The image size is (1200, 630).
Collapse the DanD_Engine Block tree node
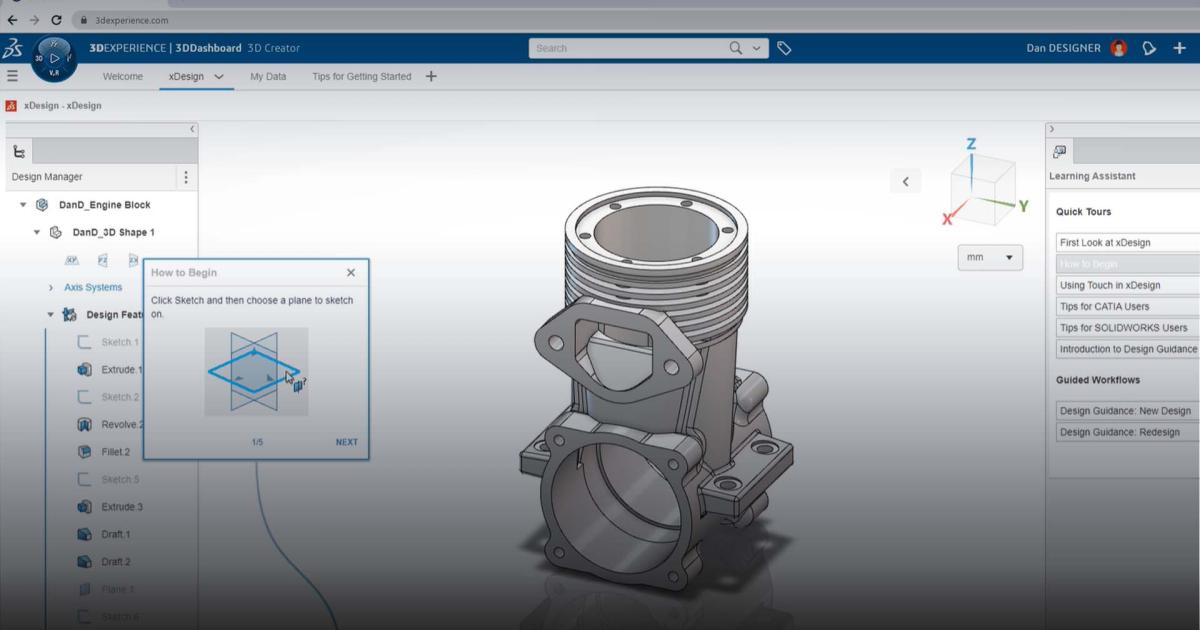23,204
